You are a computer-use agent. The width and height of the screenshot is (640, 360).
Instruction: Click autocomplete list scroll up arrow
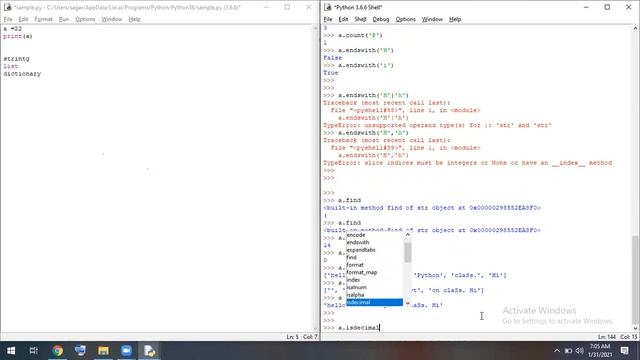click(407, 235)
